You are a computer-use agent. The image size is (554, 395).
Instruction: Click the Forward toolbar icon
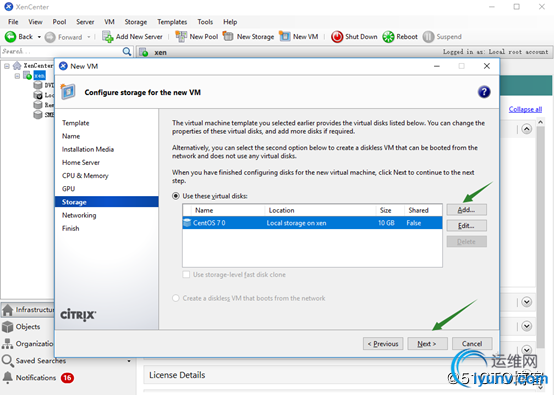50,37
